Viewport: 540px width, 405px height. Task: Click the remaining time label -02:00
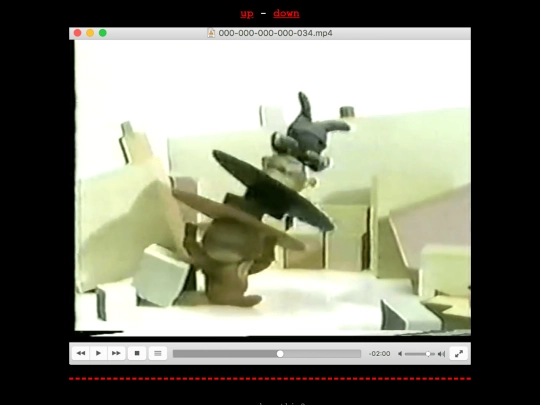(x=379, y=354)
